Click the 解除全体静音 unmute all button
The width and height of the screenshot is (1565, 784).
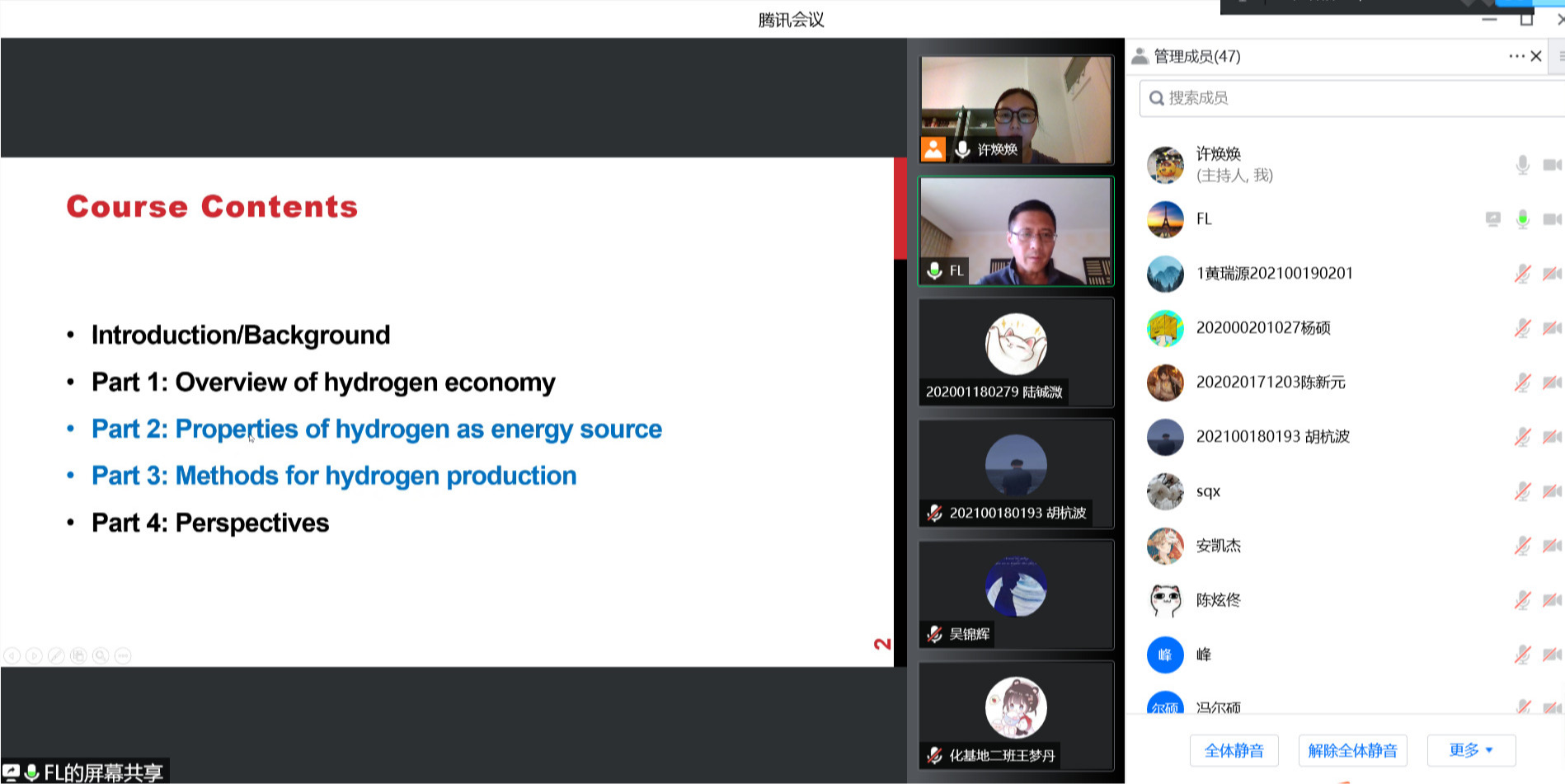(1352, 750)
